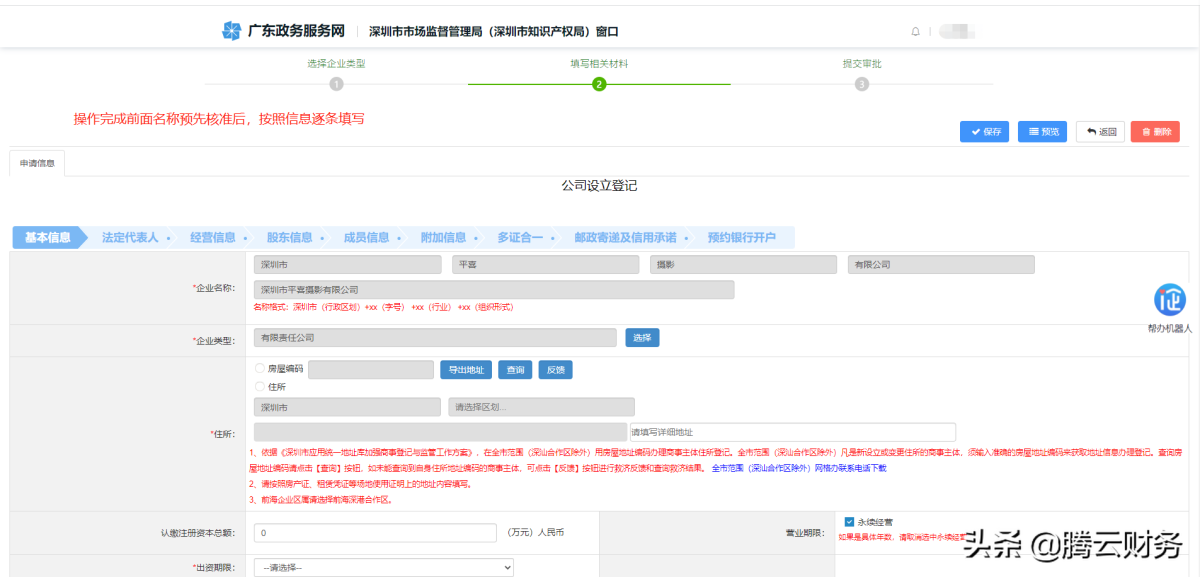Click step 1 circle for selecting enterprise type
1200x577 pixels.
coord(336,85)
